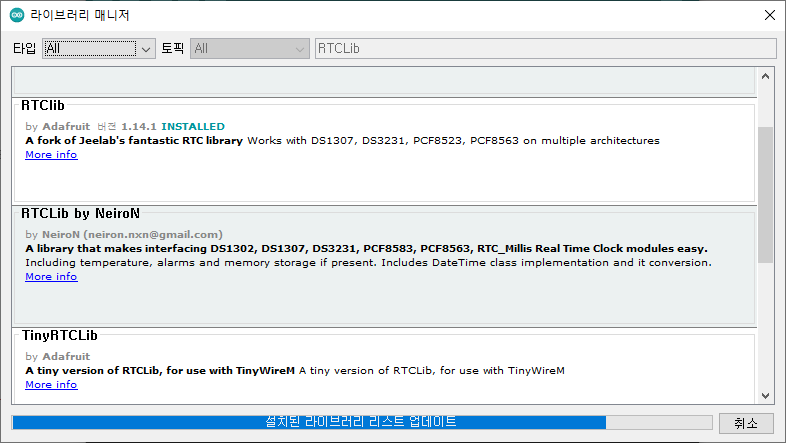Click the 타입 label
786x443 pixels.
pos(25,49)
